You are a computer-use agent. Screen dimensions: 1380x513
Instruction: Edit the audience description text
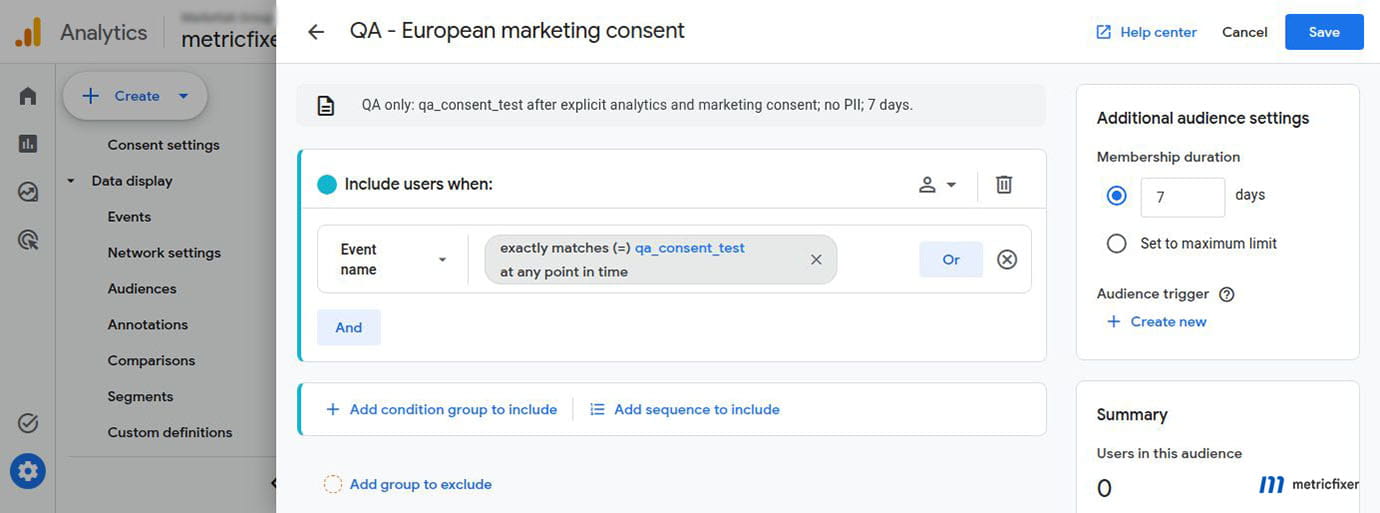(637, 105)
